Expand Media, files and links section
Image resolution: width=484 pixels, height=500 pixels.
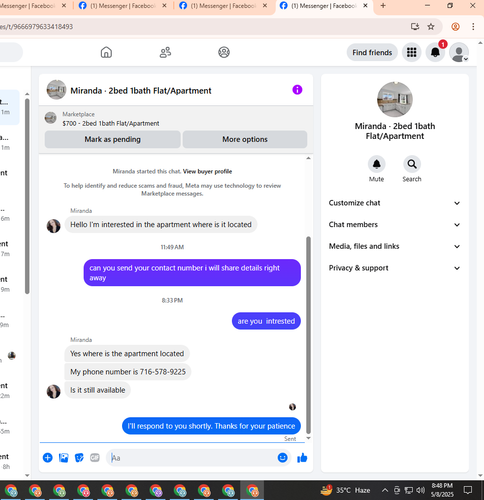coord(394,246)
